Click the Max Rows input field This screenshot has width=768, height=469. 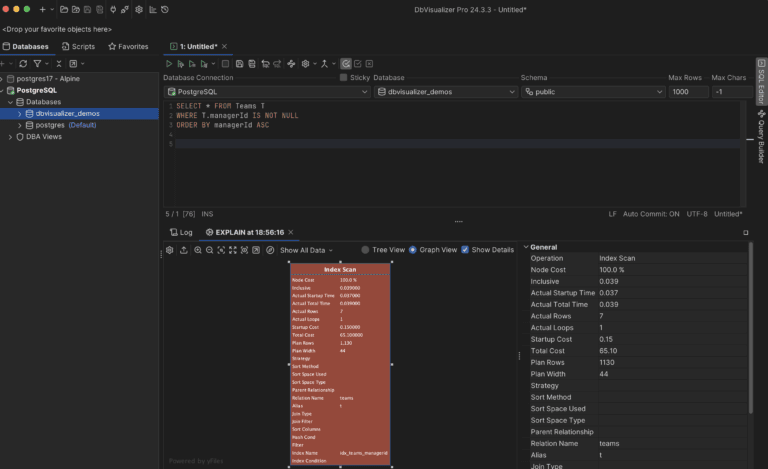coord(688,92)
